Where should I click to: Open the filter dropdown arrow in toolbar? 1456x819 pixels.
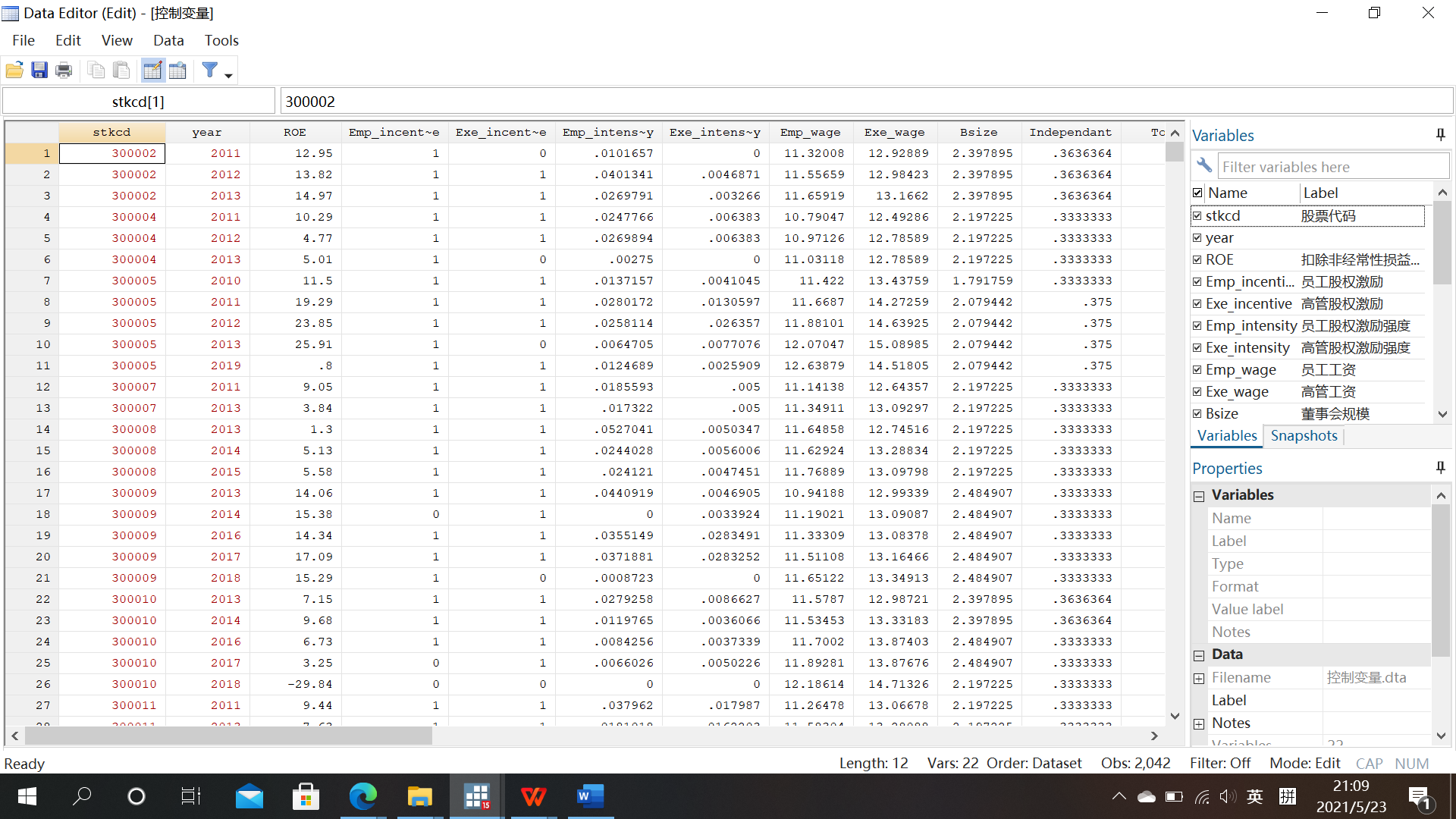228,76
